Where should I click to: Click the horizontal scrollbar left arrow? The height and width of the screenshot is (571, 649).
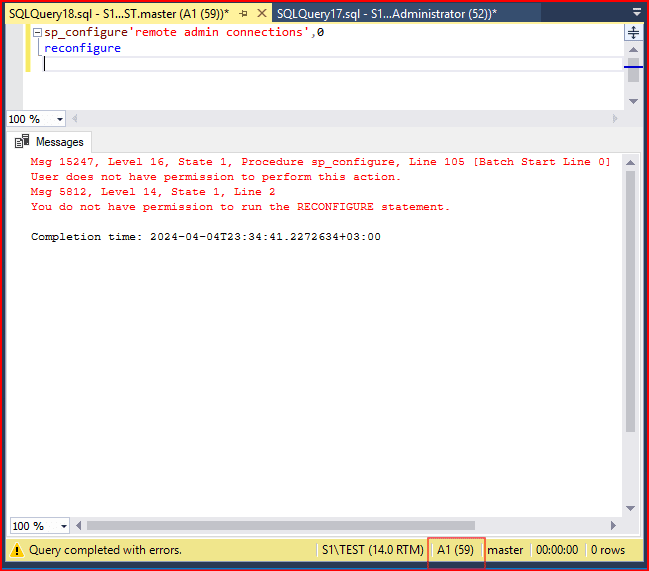coord(79,526)
